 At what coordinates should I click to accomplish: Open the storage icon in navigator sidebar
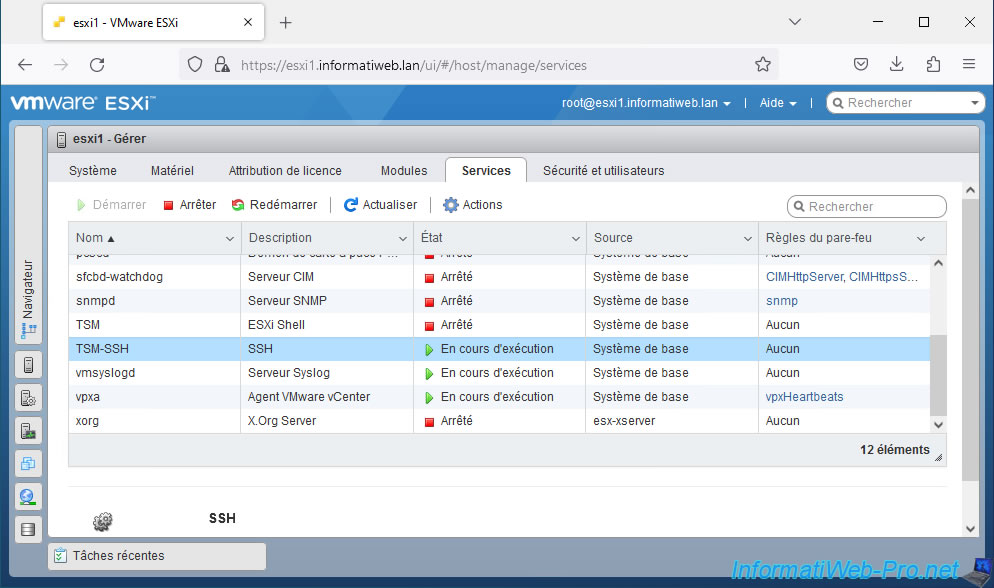[x=28, y=530]
